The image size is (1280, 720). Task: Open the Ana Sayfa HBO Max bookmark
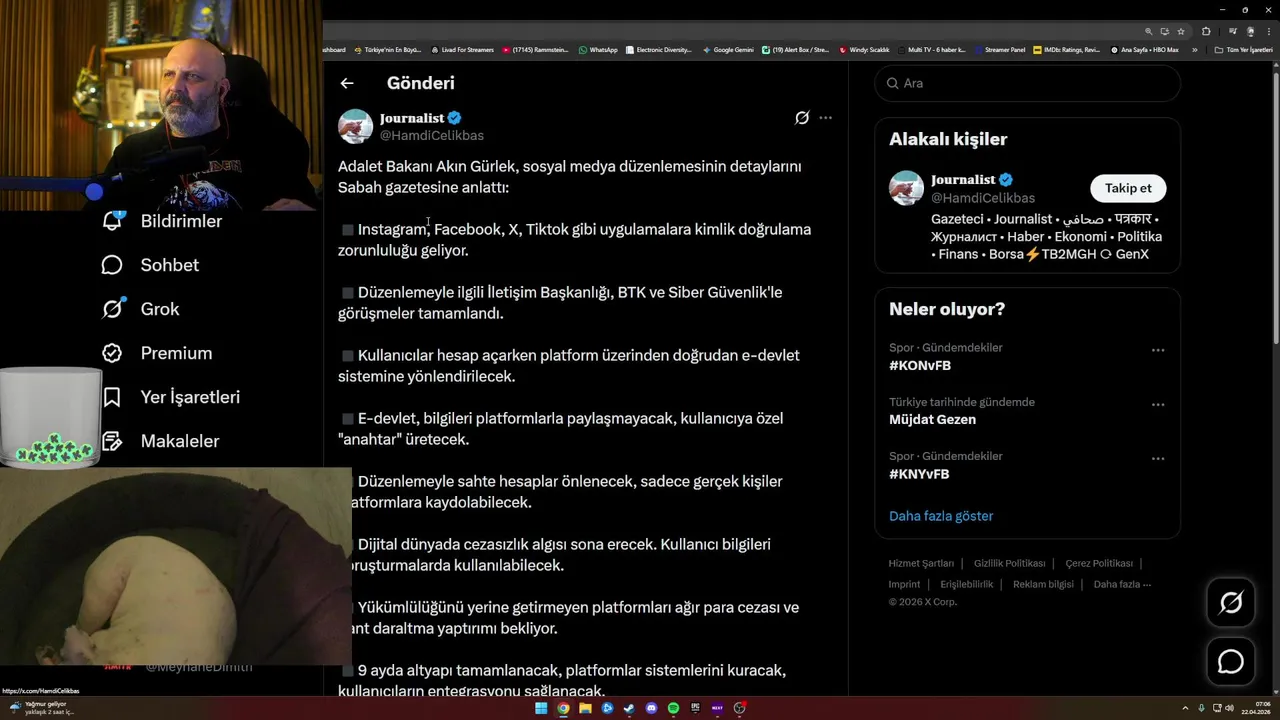coord(1145,50)
